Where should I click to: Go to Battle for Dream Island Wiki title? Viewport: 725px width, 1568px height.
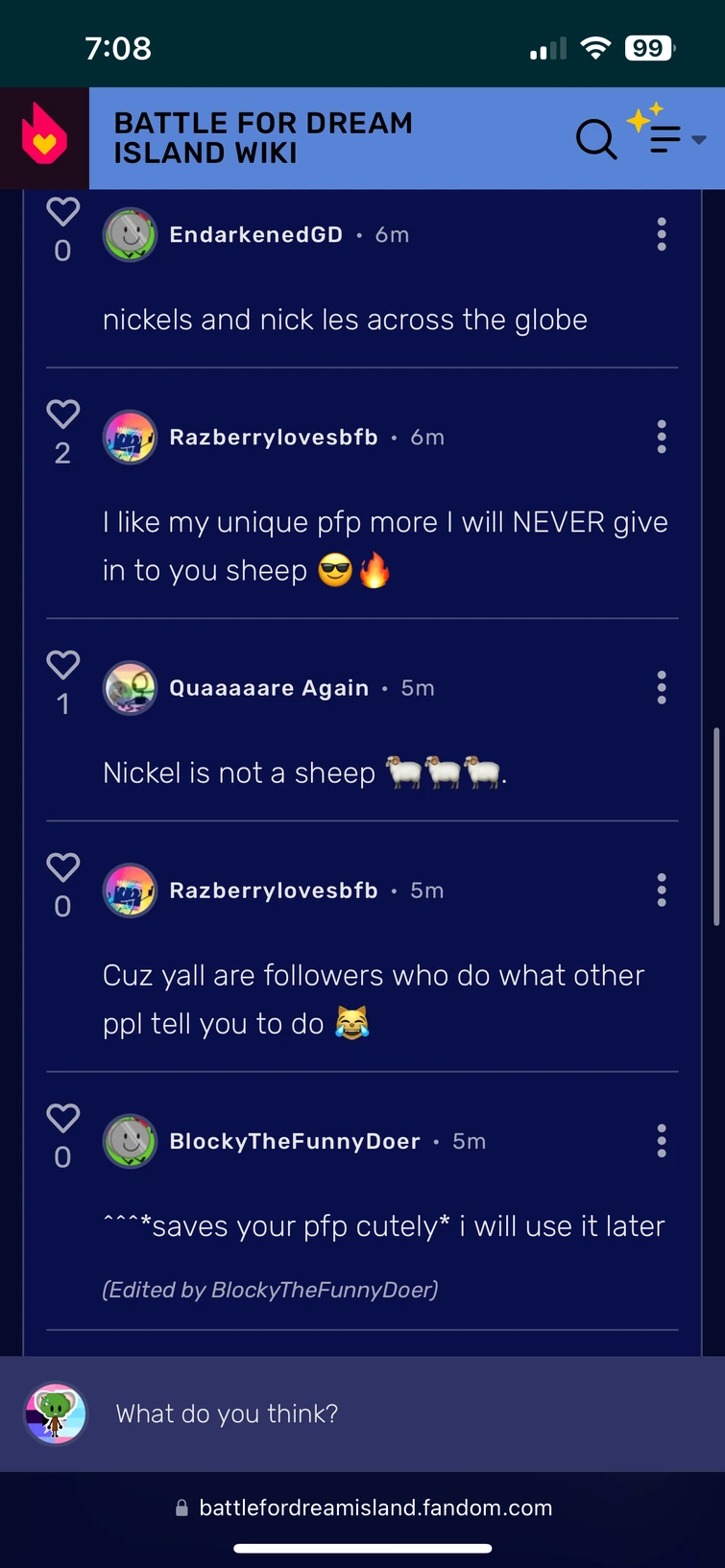[x=263, y=138]
